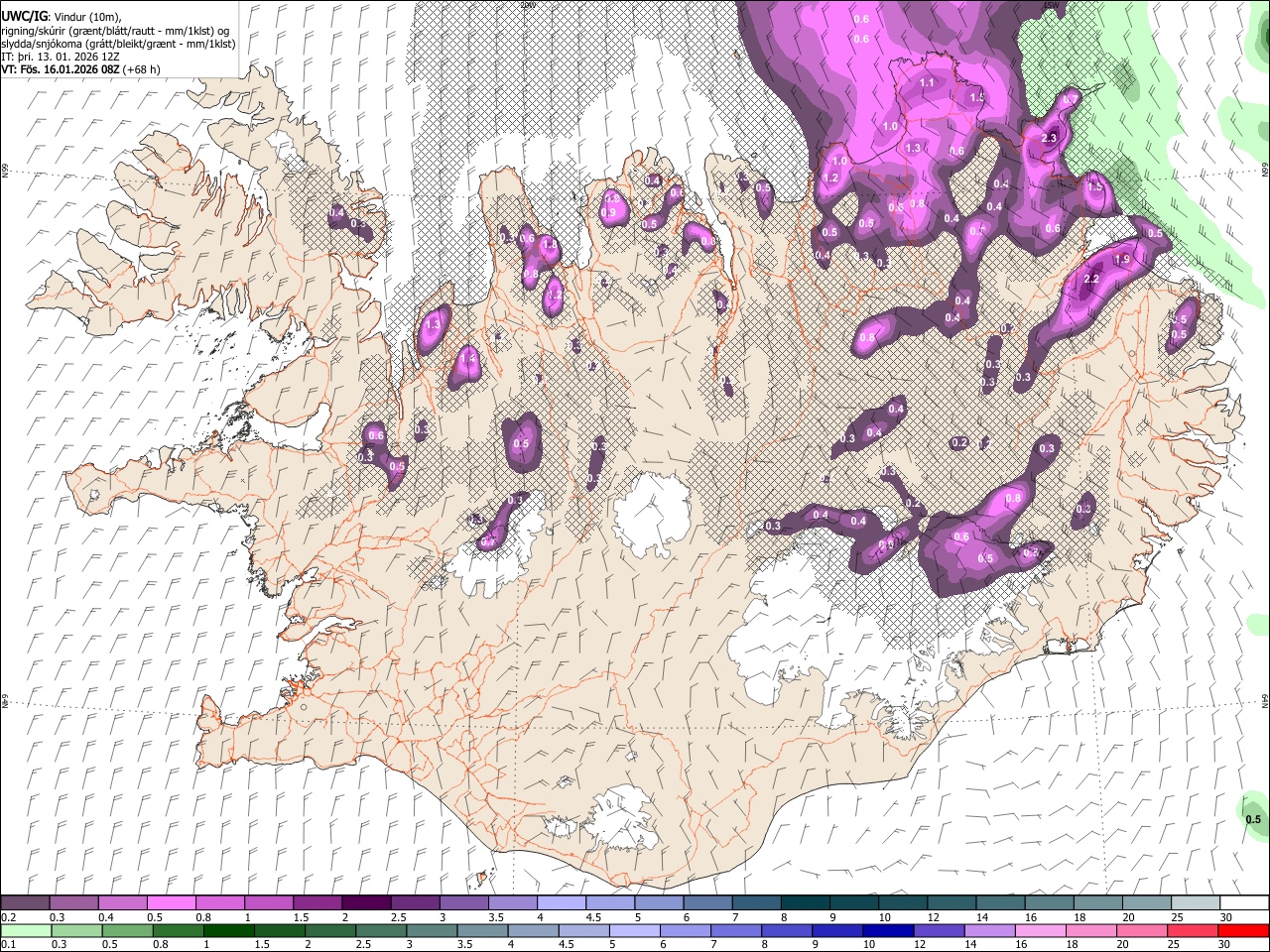Click the 2.3 precipitation value on the map
The height and width of the screenshot is (952, 1270).
coord(1050,138)
